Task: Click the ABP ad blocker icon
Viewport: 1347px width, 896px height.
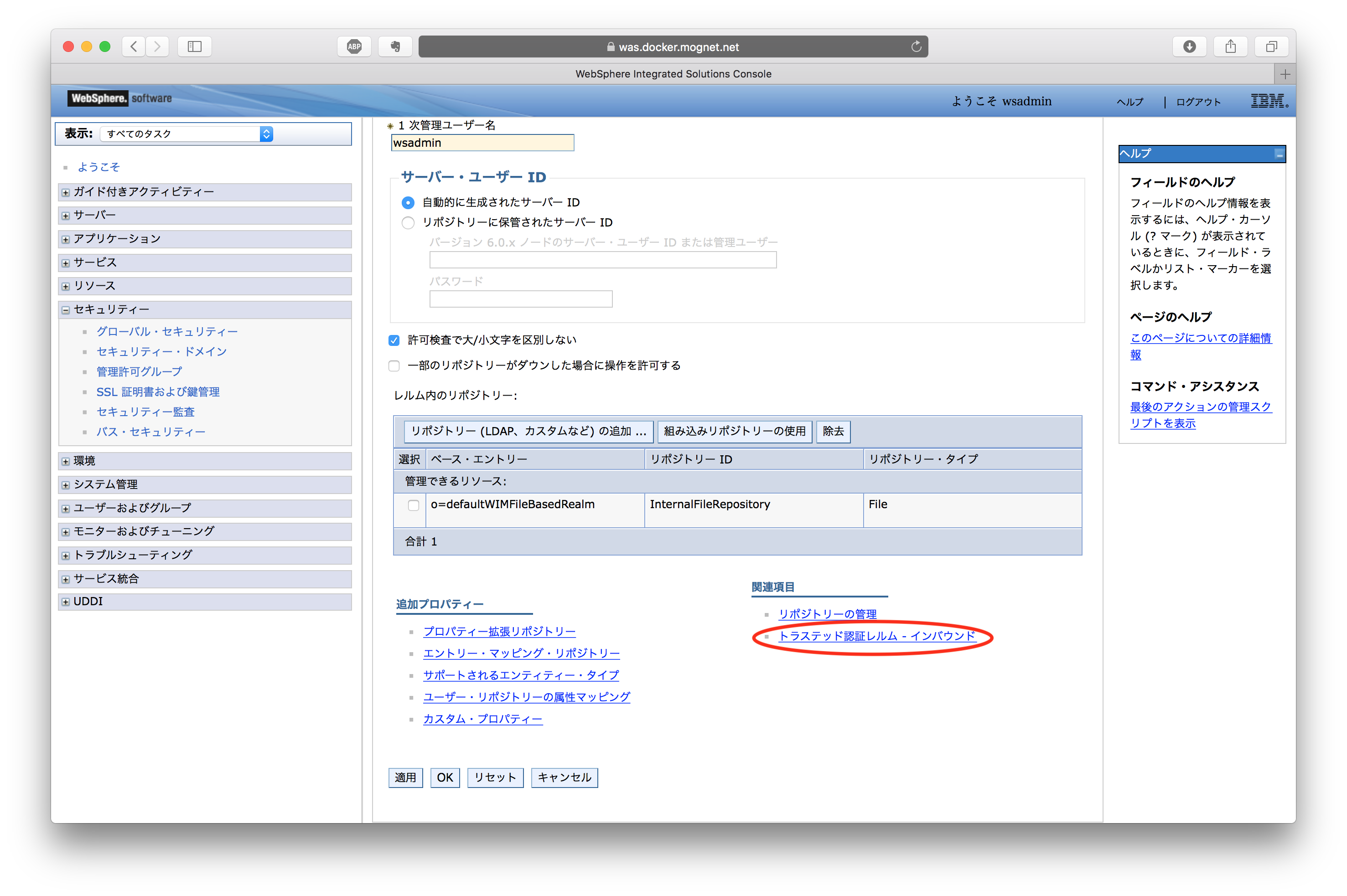Action: (354, 46)
